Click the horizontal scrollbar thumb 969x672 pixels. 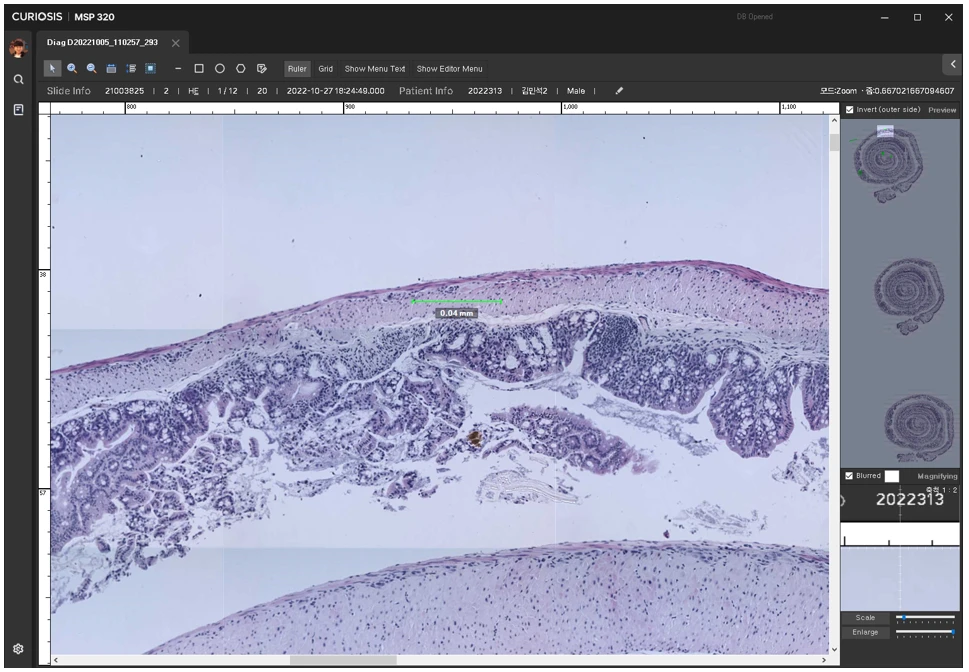(x=343, y=660)
